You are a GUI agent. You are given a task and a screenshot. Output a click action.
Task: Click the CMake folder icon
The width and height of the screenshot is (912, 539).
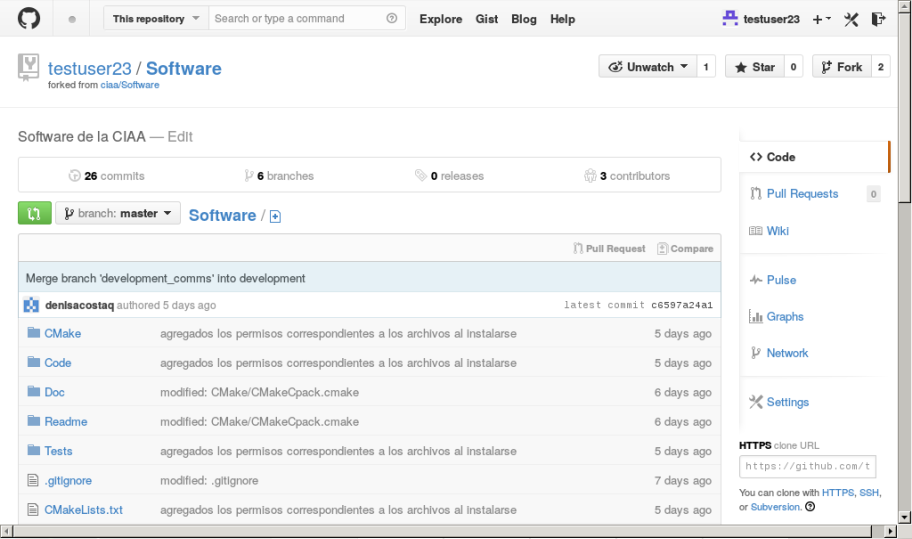(x=34, y=333)
